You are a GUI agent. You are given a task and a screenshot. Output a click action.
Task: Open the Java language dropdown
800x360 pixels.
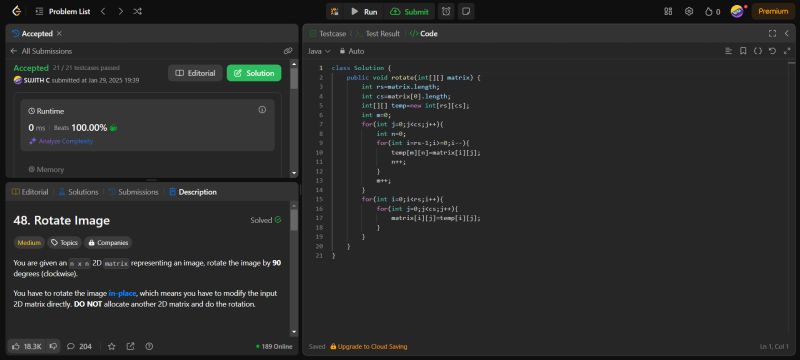319,51
